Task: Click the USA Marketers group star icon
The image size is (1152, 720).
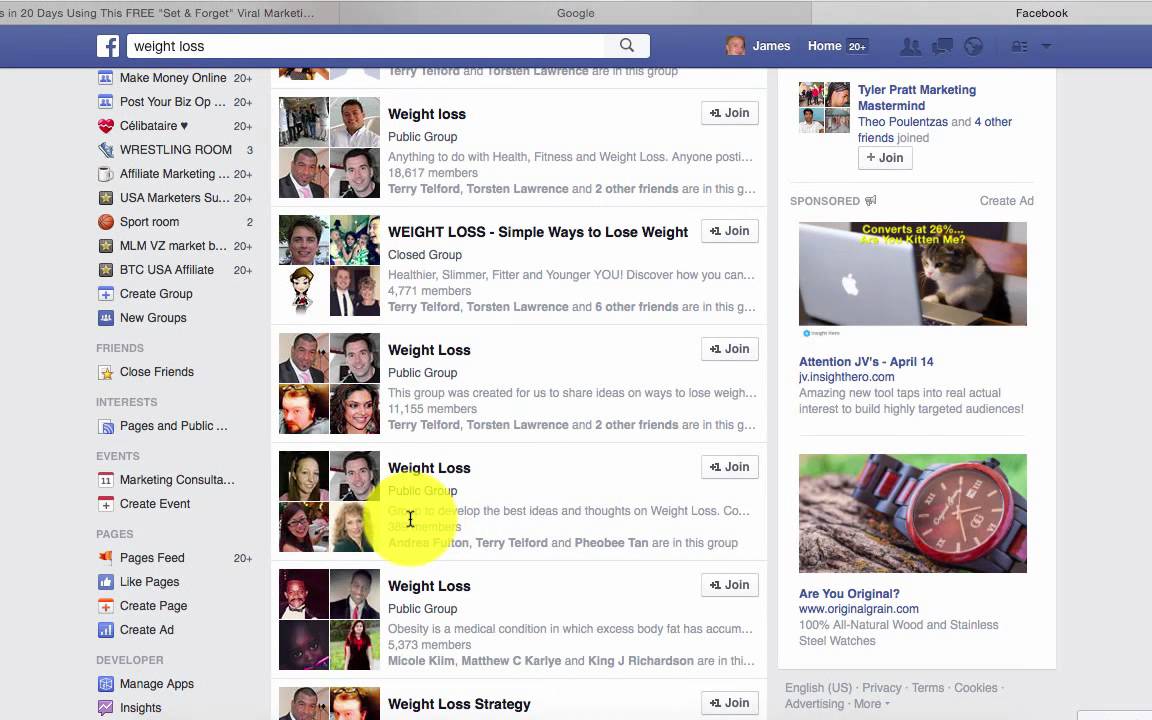Action: pos(106,198)
